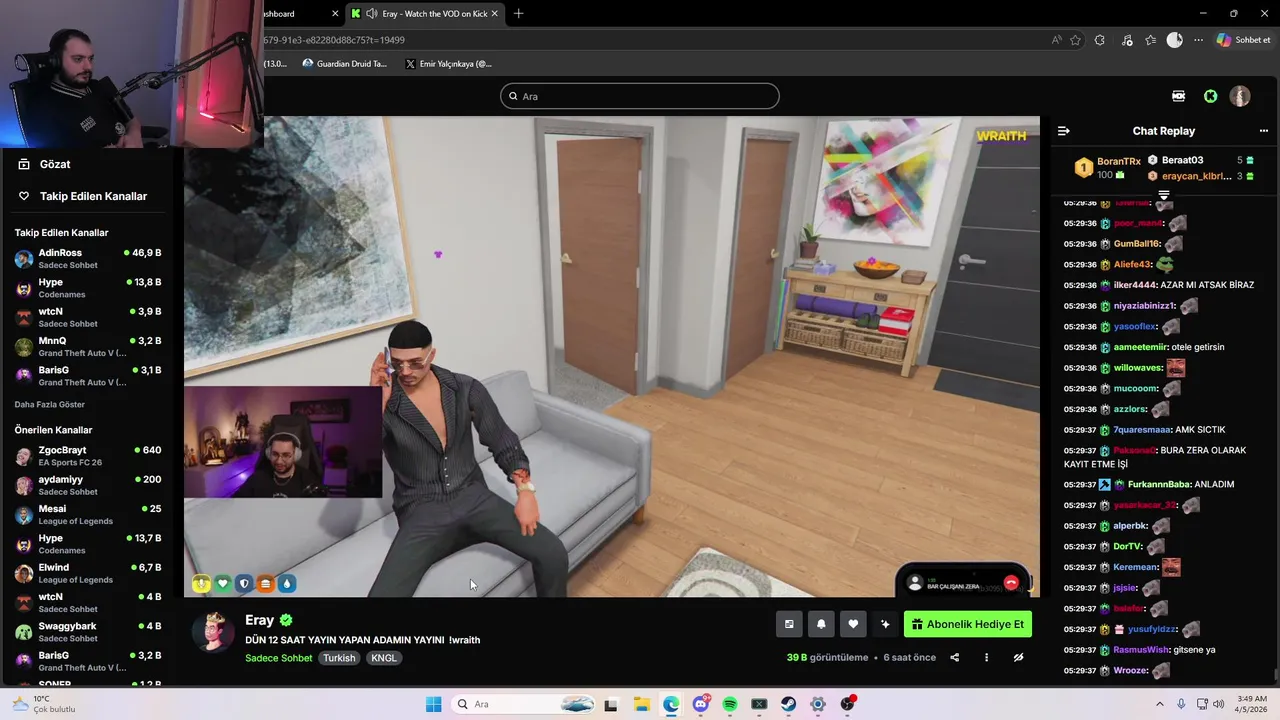Image resolution: width=1280 pixels, height=720 pixels.
Task: Open Emir Yalçınkaya bookmark
Action: point(449,64)
